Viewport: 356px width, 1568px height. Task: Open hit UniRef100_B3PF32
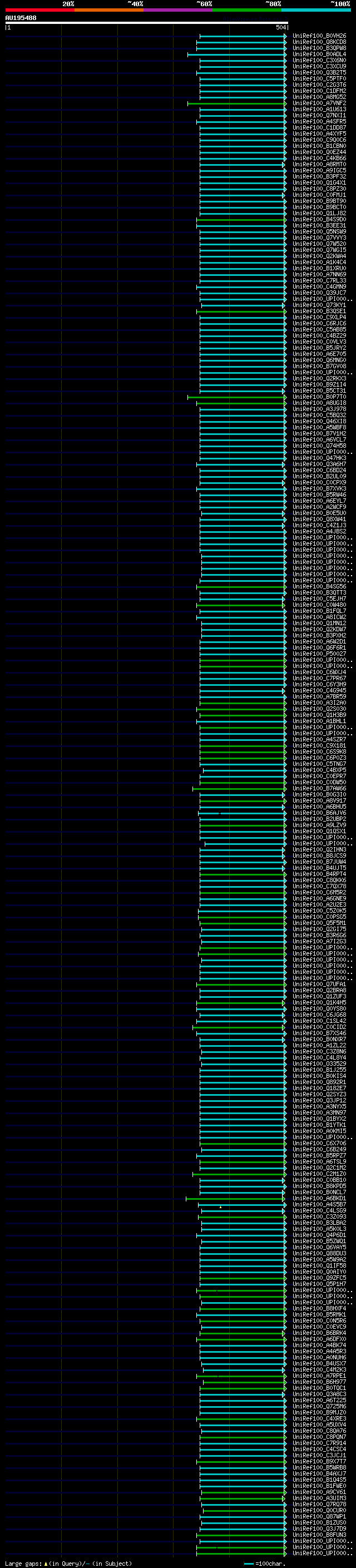pos(319,176)
